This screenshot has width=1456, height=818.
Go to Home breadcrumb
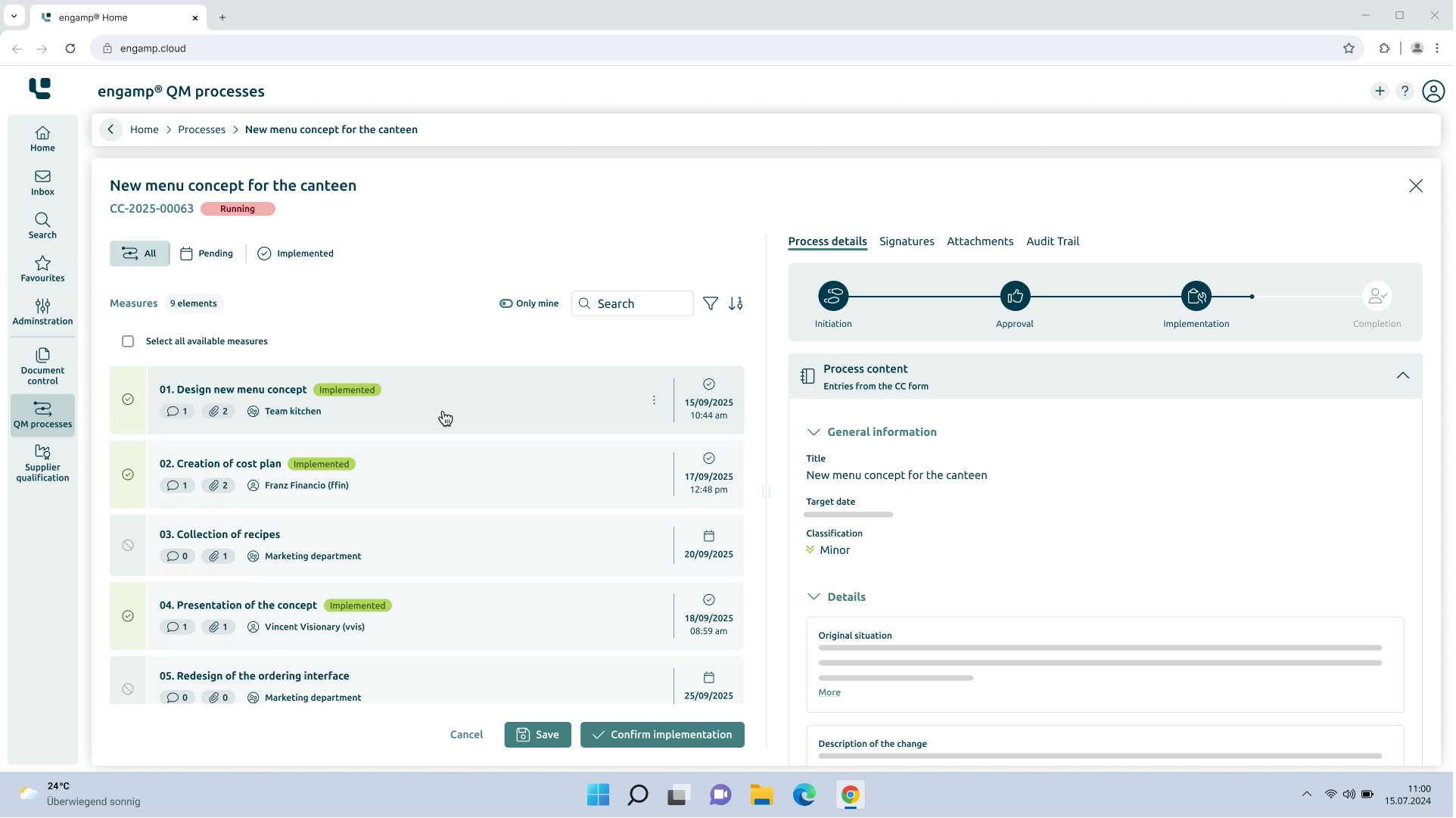(x=145, y=130)
